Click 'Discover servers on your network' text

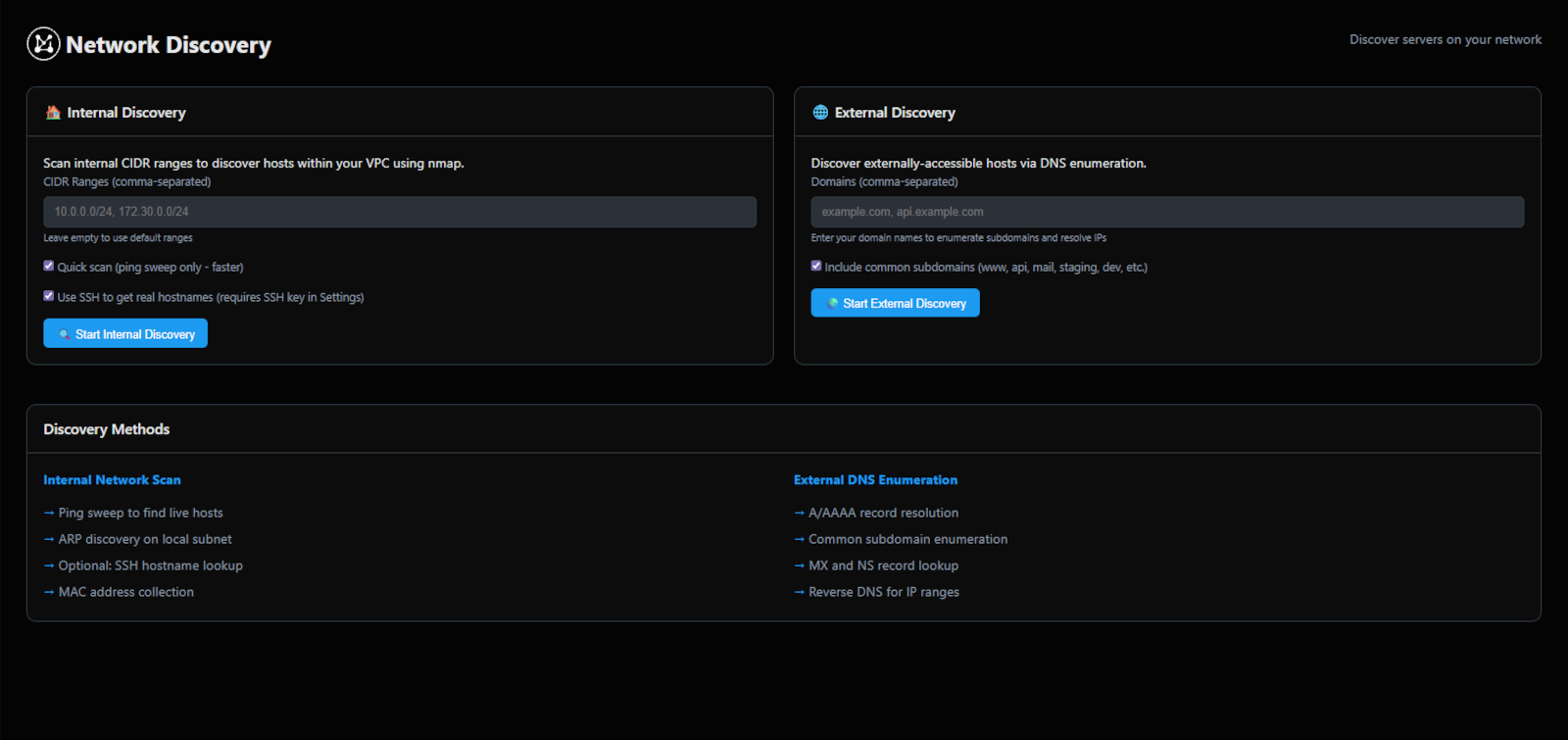pos(1445,40)
